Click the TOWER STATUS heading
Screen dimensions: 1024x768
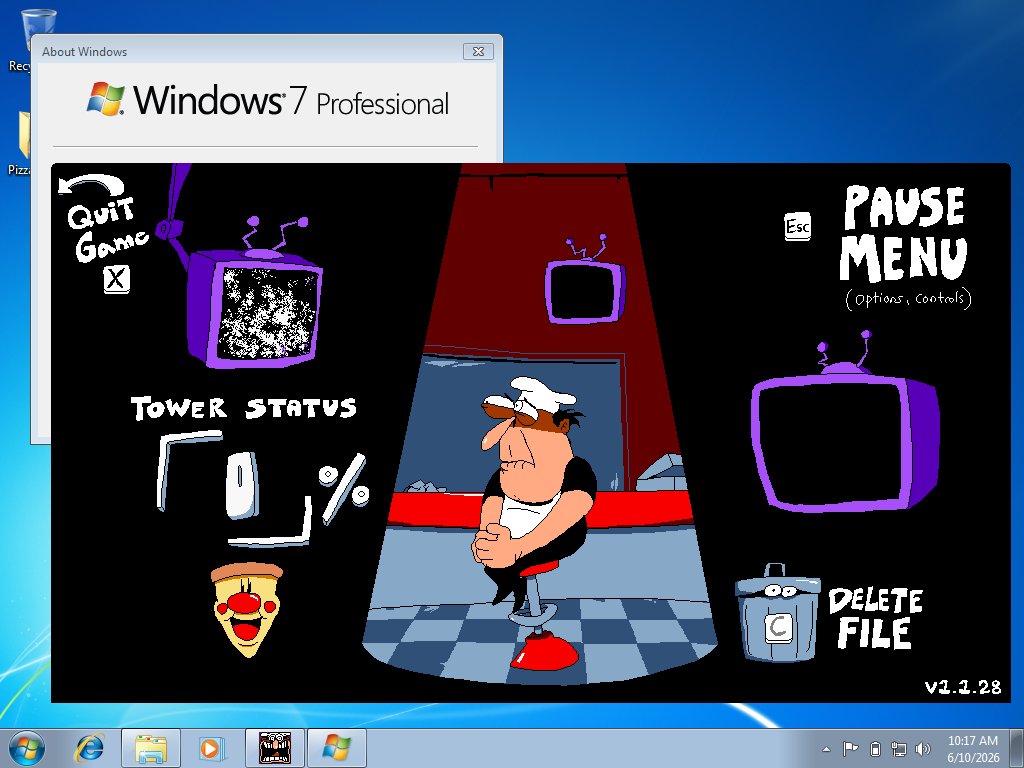click(x=244, y=408)
